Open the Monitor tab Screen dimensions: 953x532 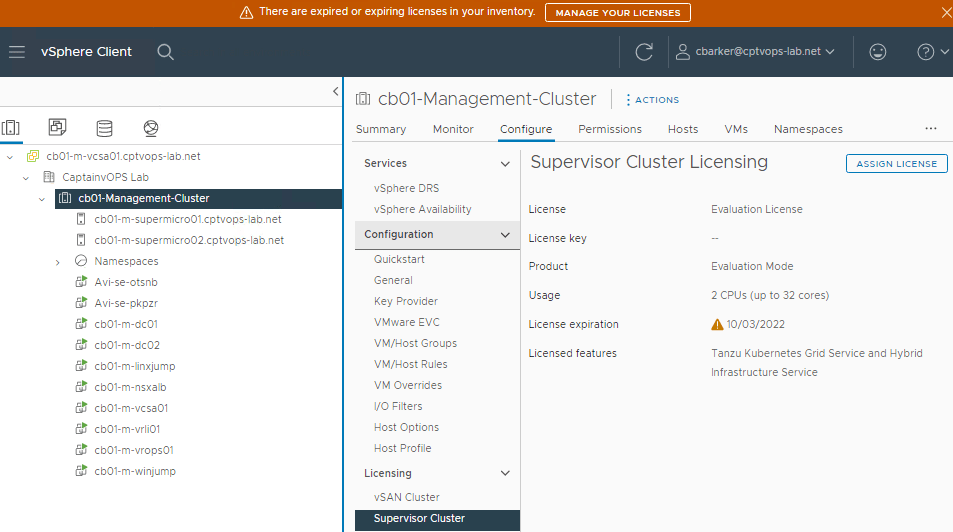(x=453, y=129)
